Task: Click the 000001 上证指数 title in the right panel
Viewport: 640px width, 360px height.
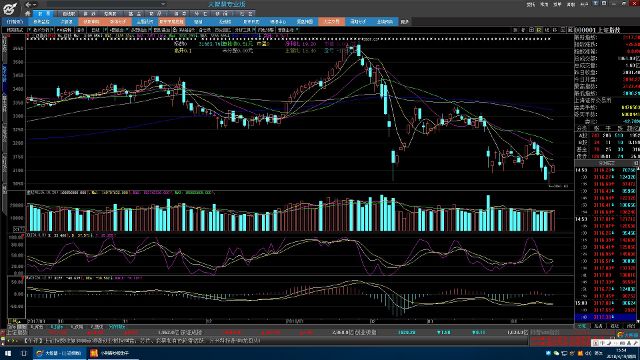Action: pyautogui.click(x=598, y=30)
